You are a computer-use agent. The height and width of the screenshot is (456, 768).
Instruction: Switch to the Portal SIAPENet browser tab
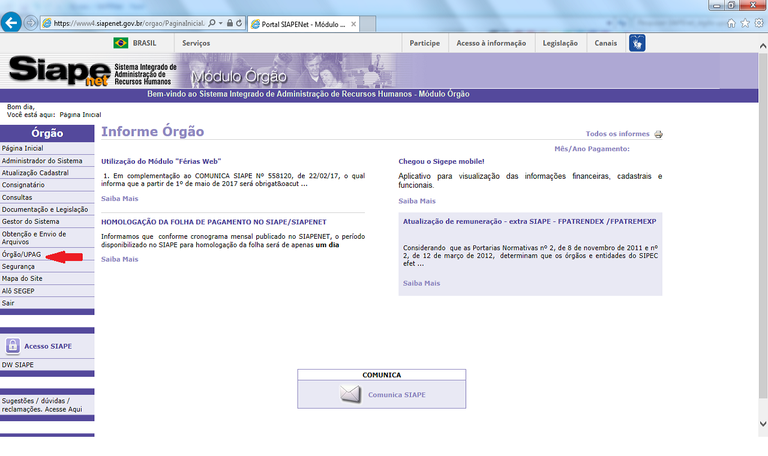click(x=302, y=22)
